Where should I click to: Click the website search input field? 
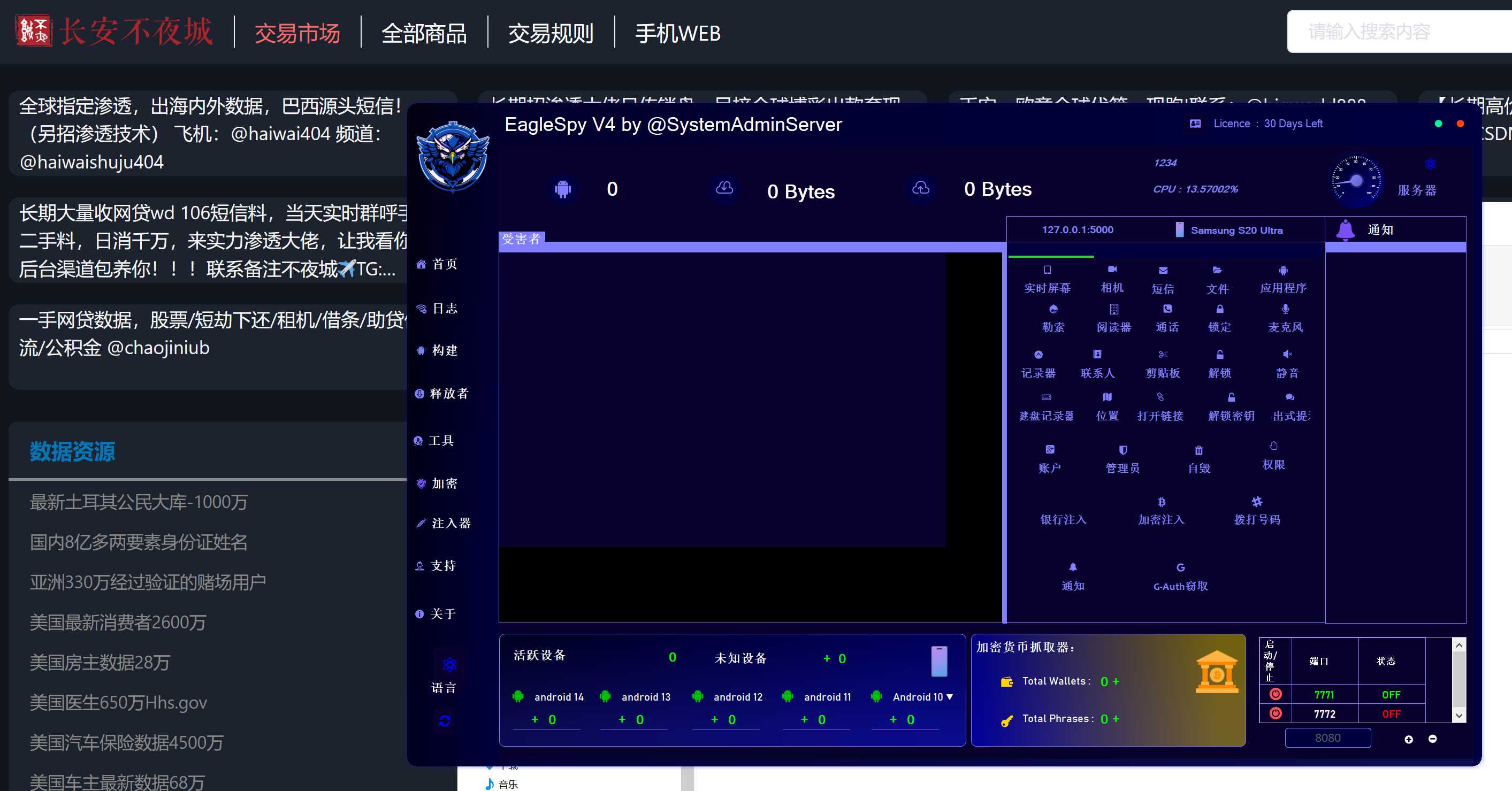coord(1399,32)
